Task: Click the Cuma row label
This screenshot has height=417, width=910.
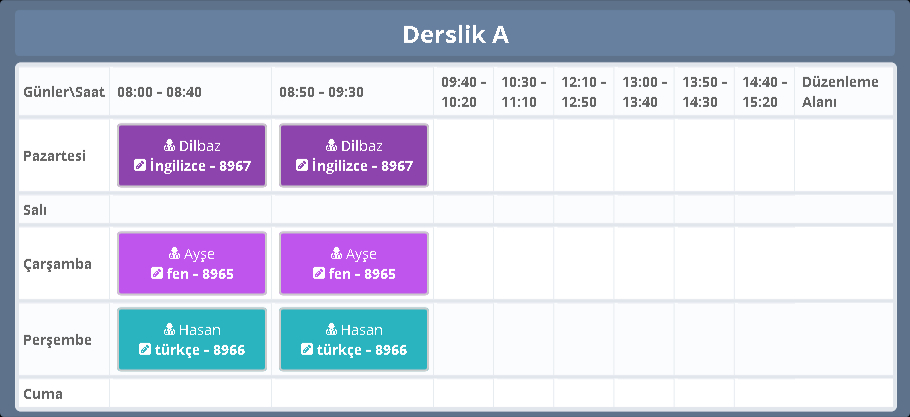Action: [43, 394]
